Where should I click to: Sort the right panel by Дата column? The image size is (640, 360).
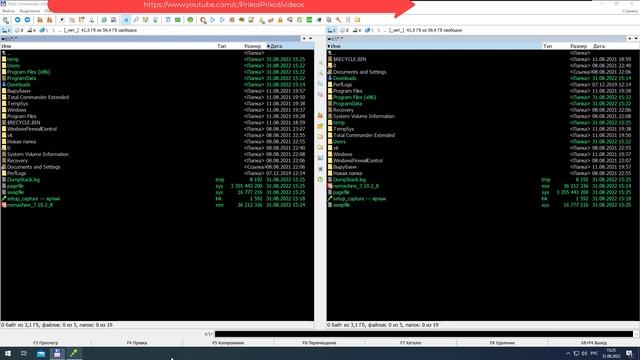pos(599,46)
